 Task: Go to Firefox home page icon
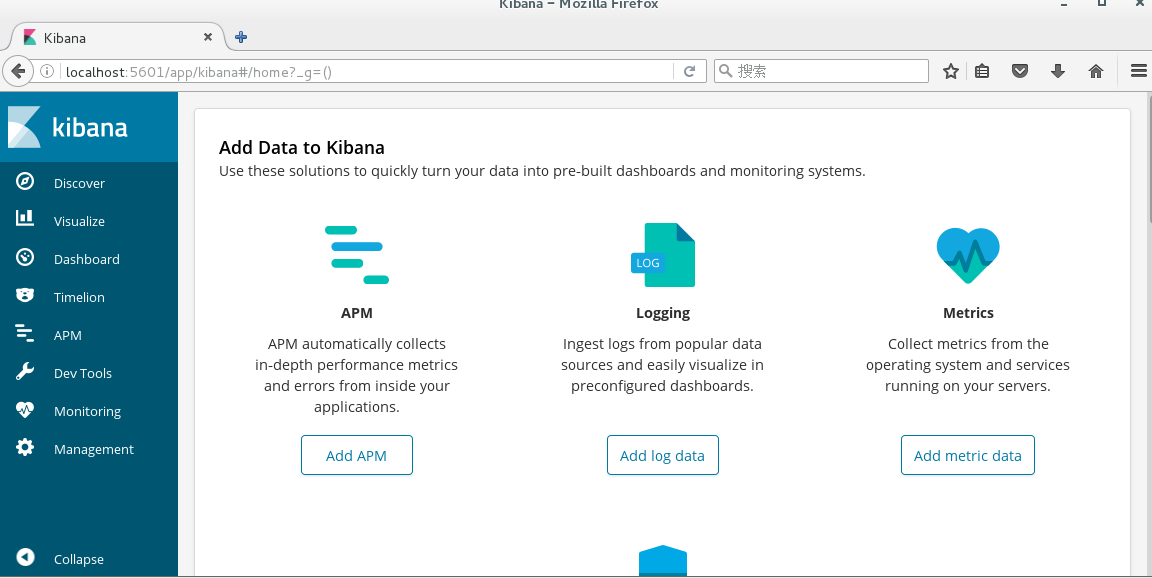(1095, 71)
